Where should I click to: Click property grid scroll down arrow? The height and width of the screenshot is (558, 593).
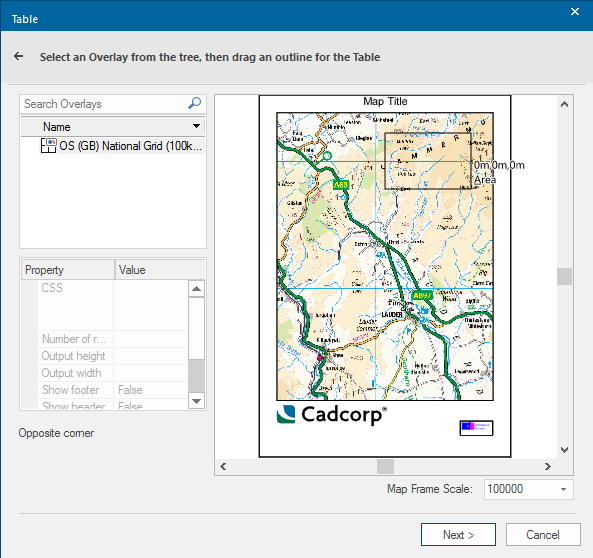tap(196, 401)
